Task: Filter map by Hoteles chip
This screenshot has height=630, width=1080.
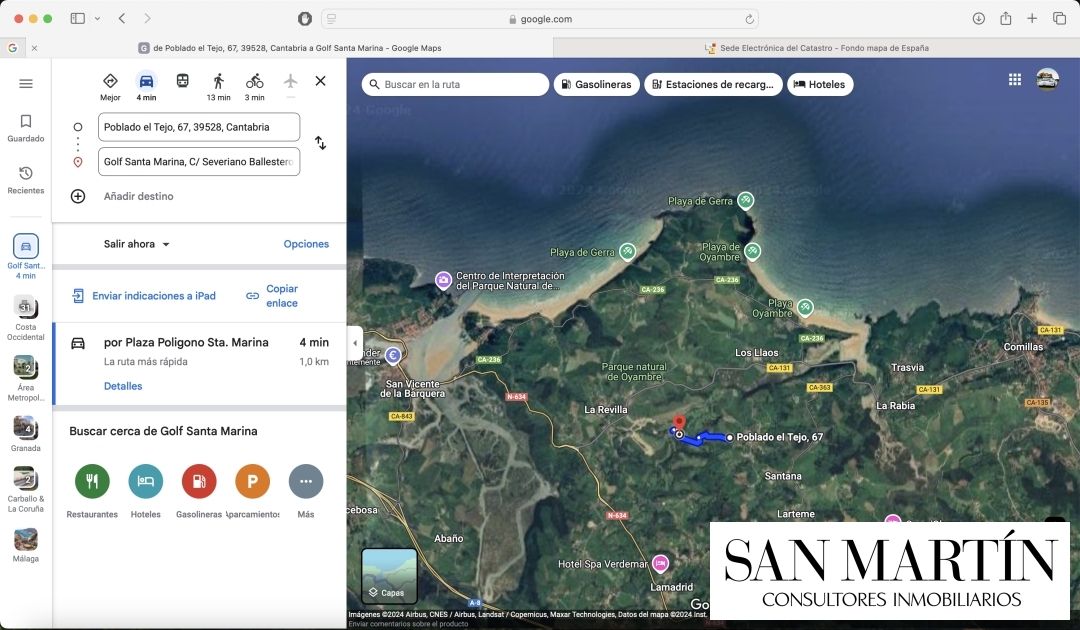Action: (819, 85)
